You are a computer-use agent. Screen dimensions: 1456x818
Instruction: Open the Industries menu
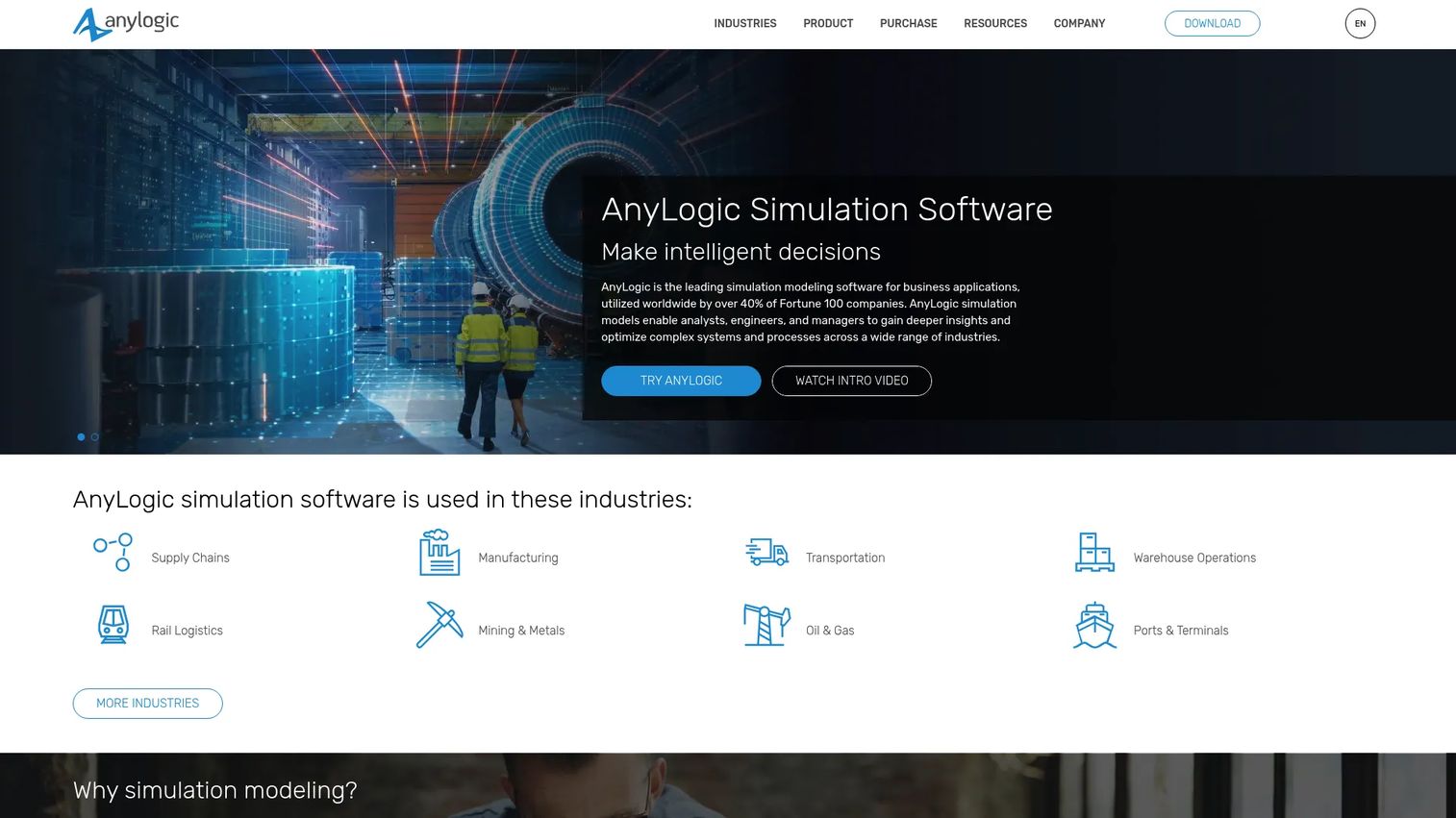tap(745, 24)
